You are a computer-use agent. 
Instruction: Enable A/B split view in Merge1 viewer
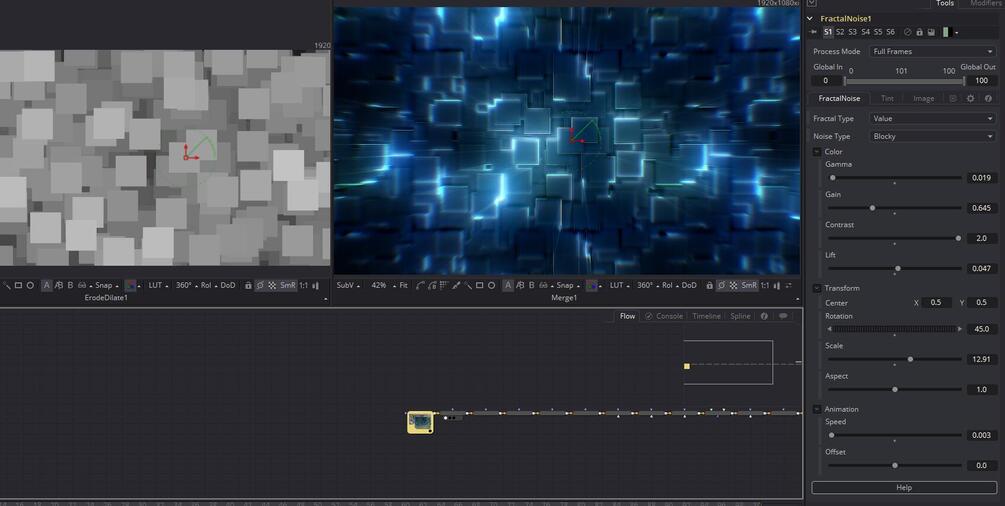click(520, 285)
